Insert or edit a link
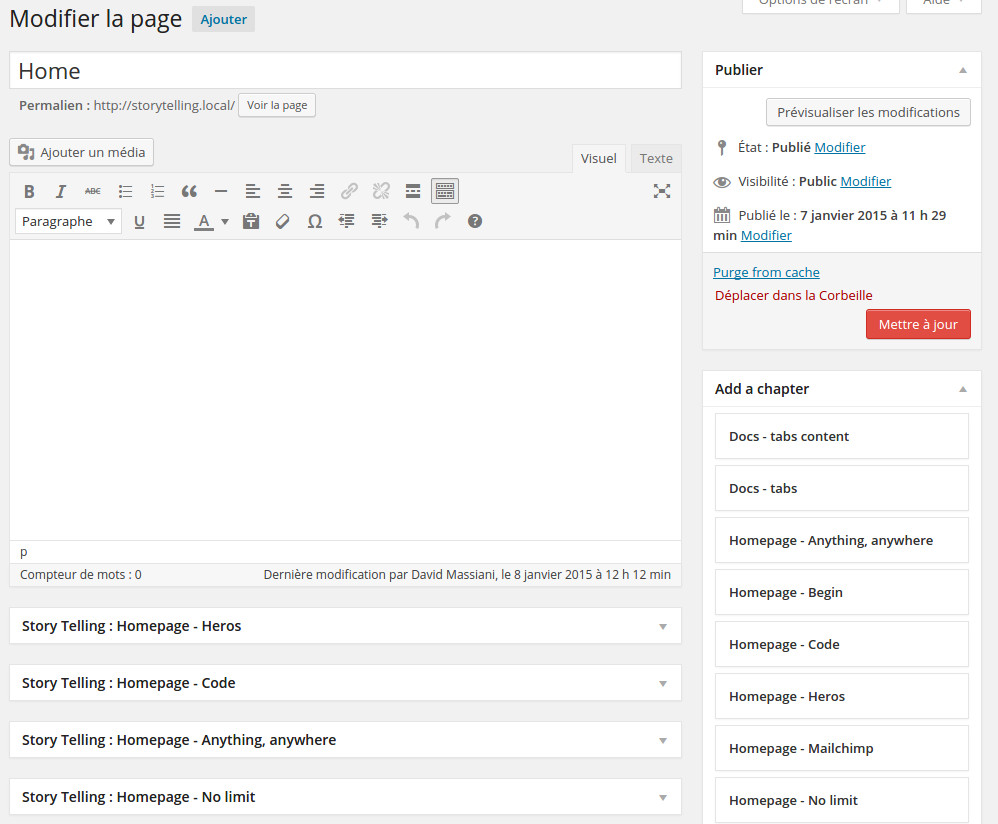The image size is (998, 824). (349, 191)
